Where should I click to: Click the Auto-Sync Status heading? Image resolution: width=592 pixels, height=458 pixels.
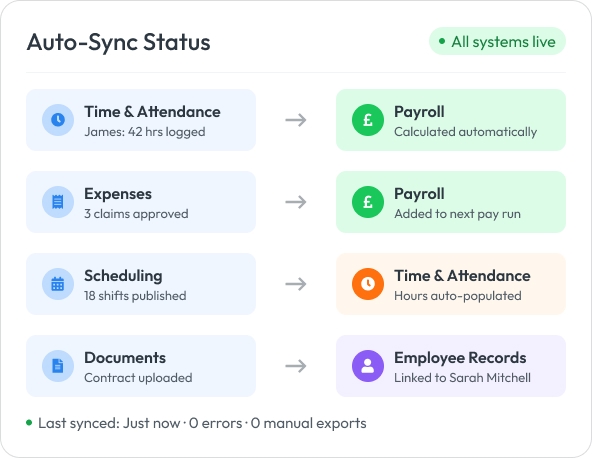pos(119,42)
